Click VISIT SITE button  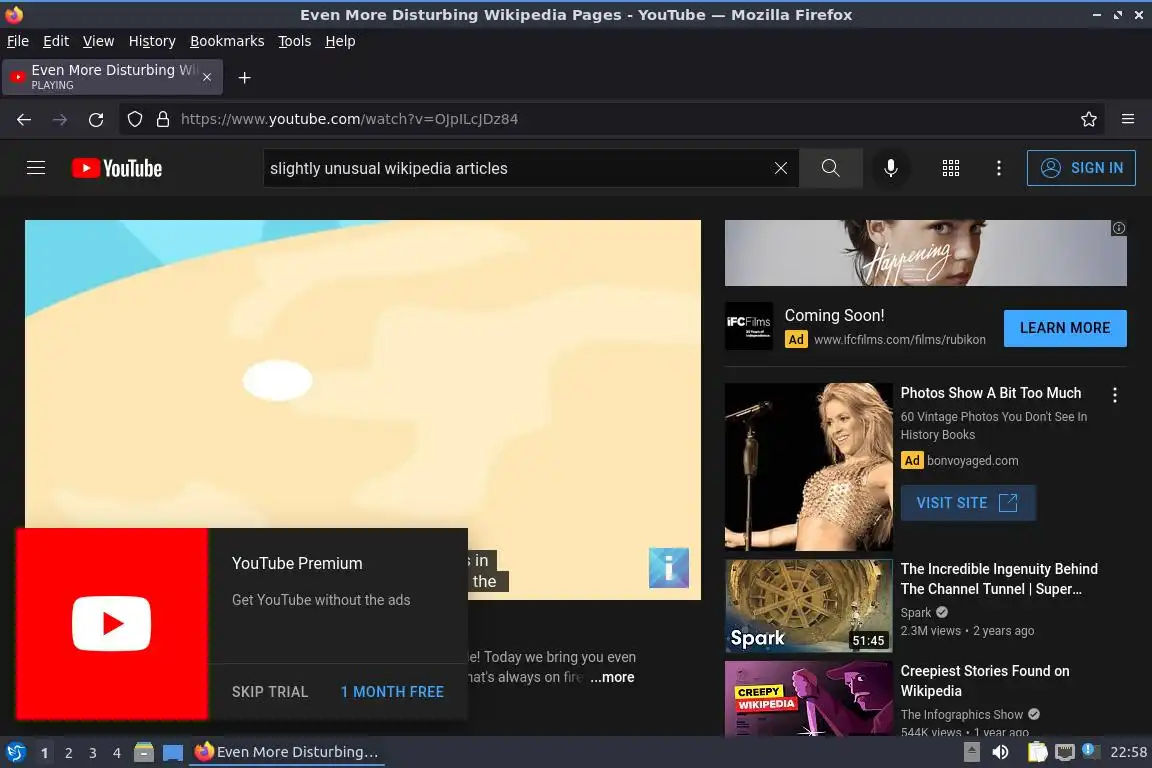coord(968,503)
